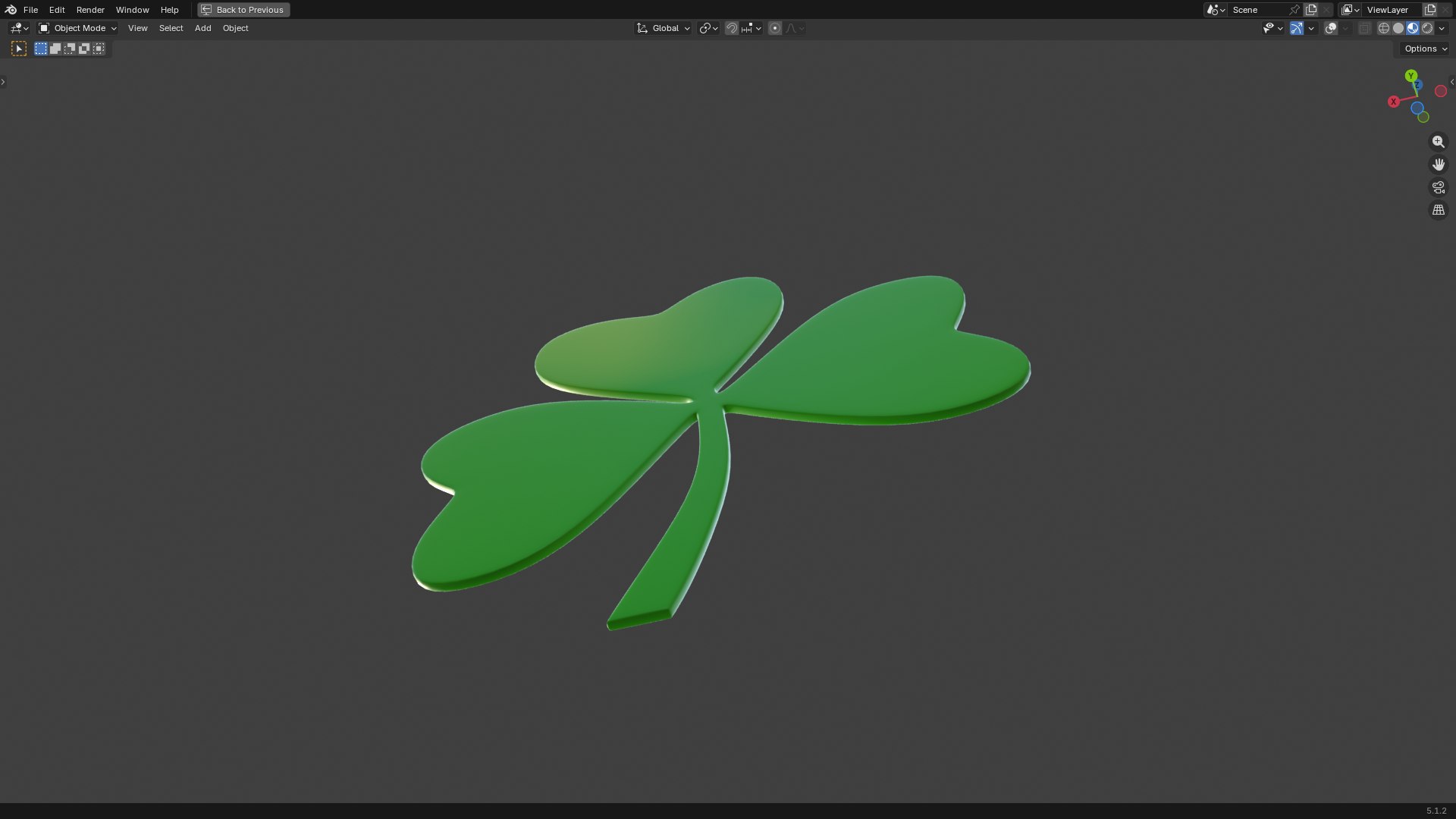1456x819 pixels.
Task: Open the view layer browse dropdown
Action: click(x=1350, y=10)
